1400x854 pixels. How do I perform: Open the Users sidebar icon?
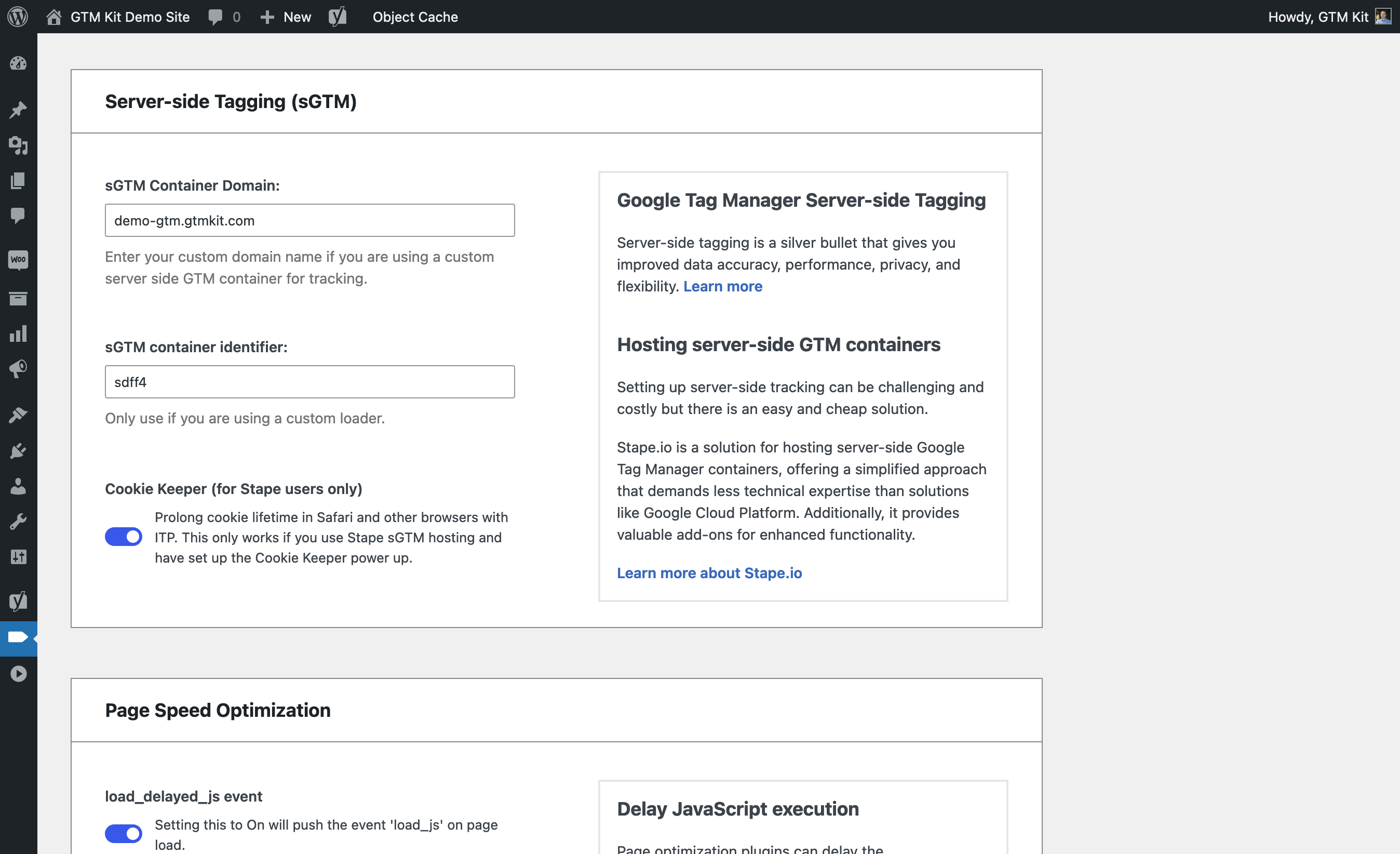point(18,486)
